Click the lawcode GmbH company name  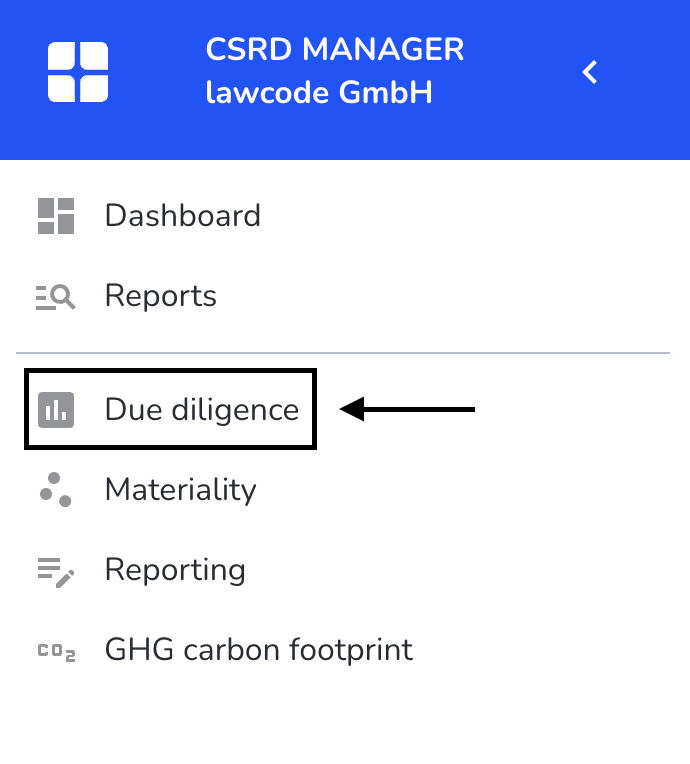point(319,92)
